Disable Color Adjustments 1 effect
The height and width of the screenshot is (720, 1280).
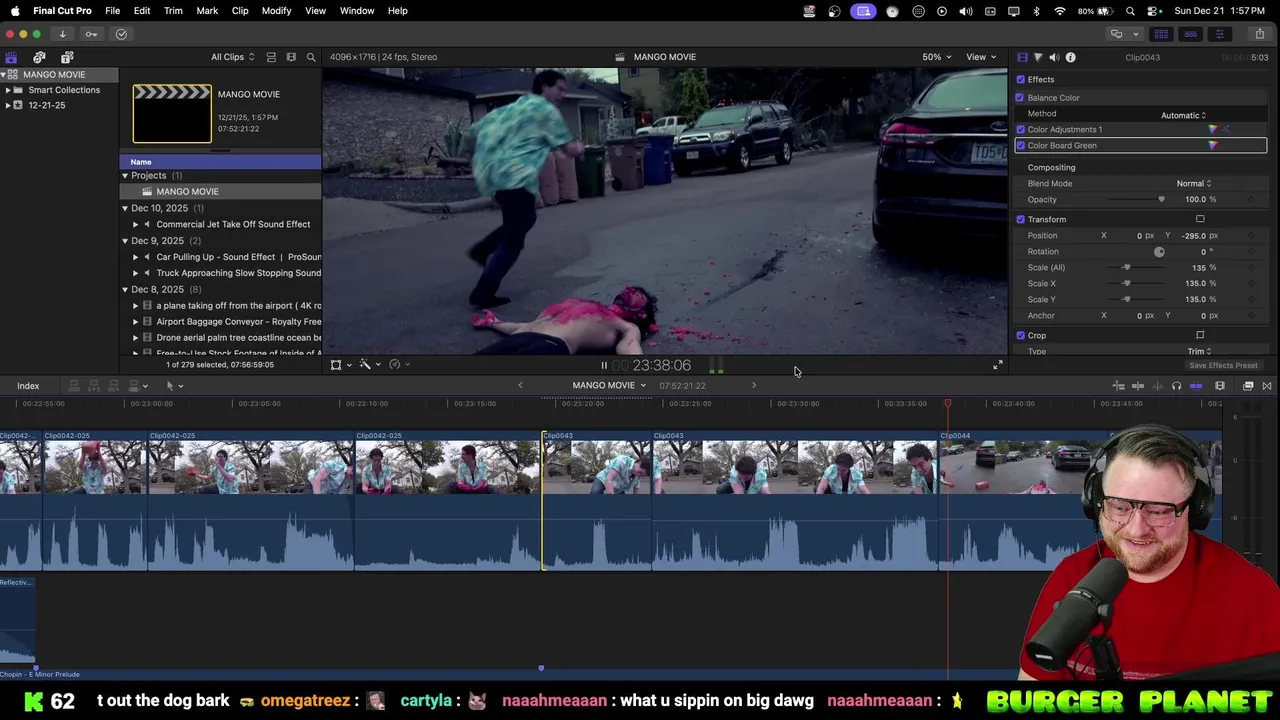coord(1020,129)
